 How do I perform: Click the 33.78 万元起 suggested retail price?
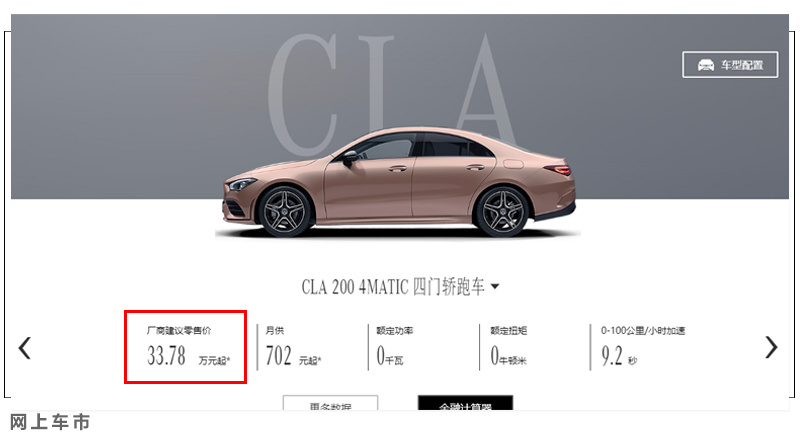click(188, 355)
